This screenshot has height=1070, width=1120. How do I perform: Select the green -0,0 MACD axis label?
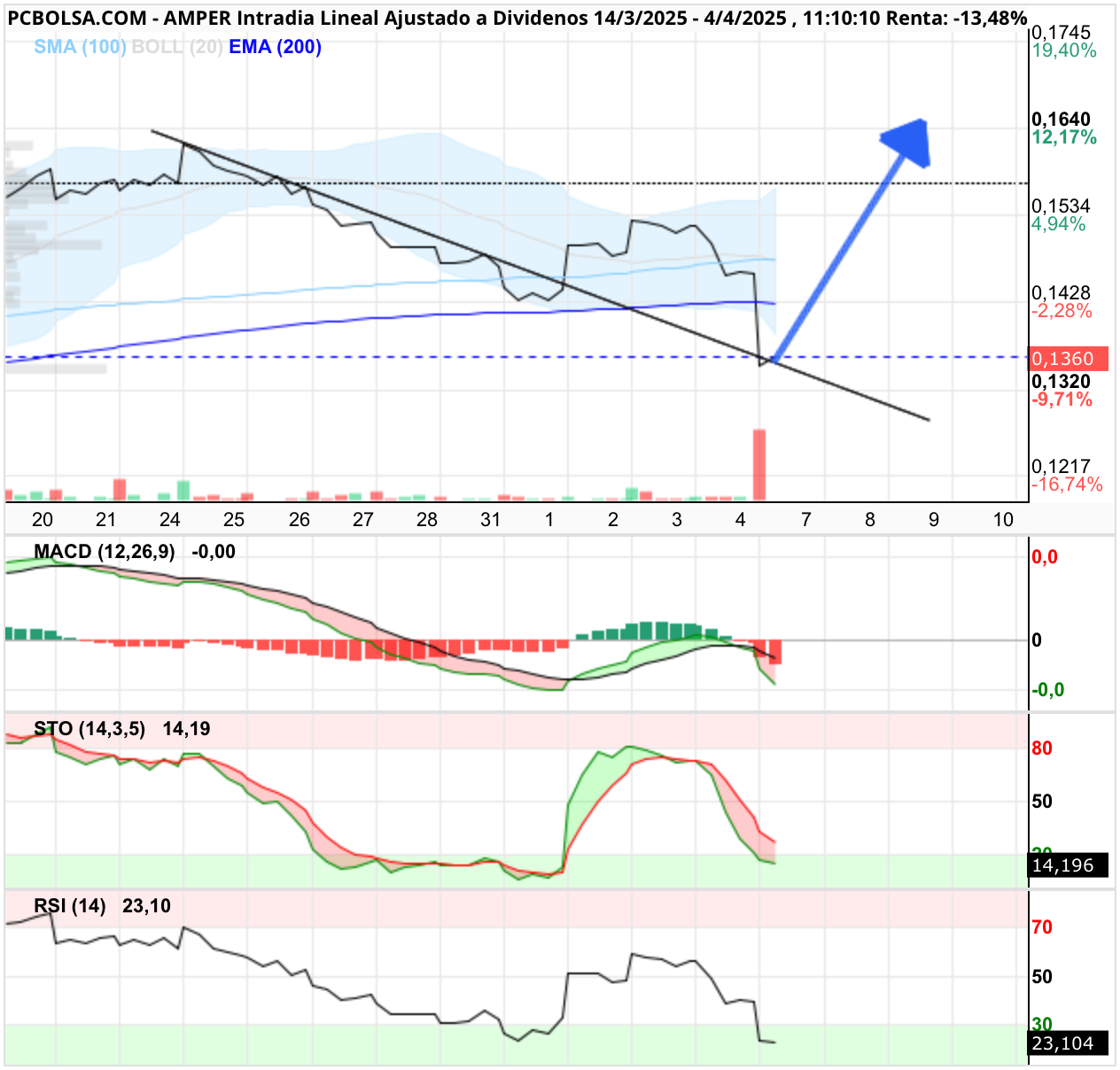(1048, 690)
